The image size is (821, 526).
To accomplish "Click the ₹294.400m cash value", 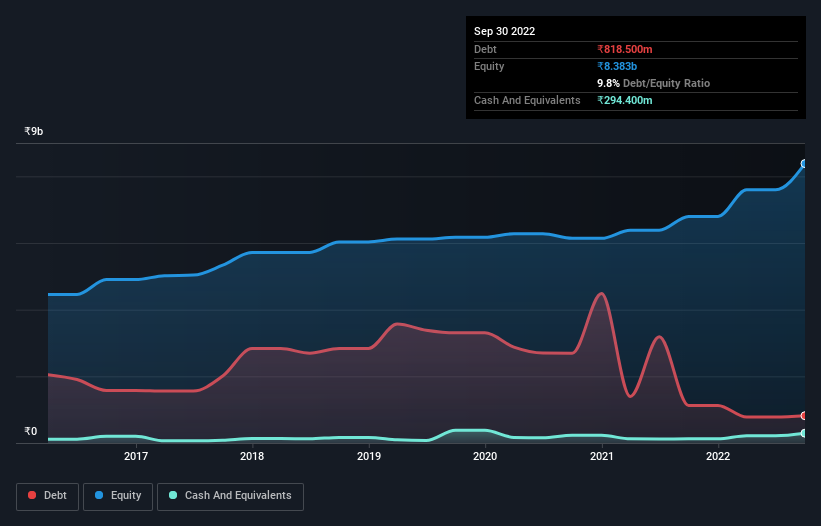I will [625, 100].
